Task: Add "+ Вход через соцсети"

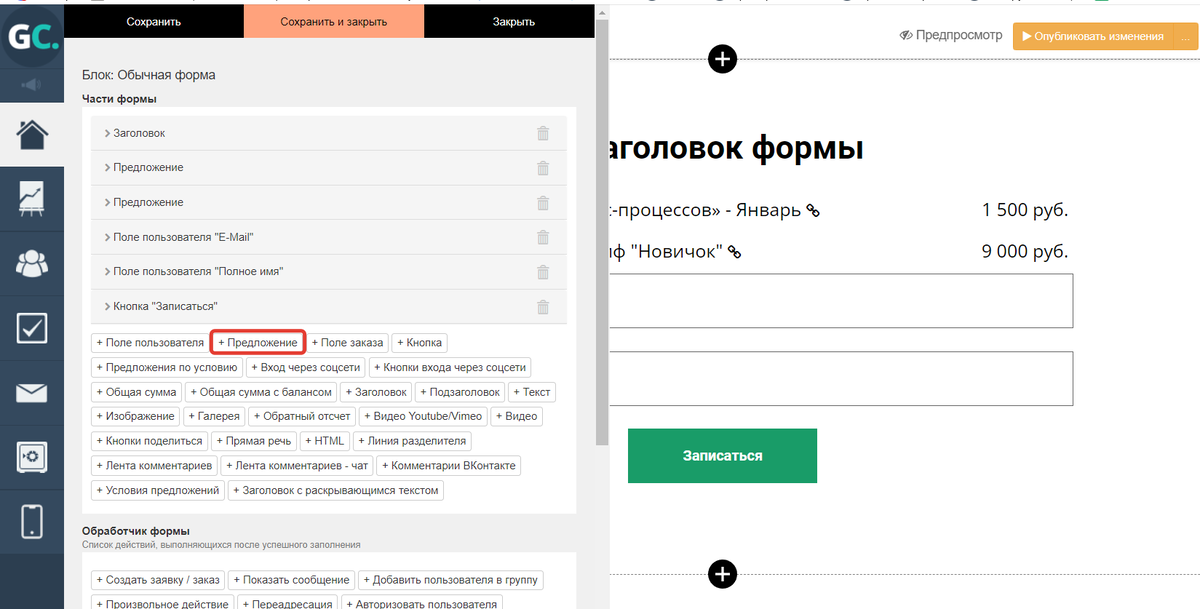Action: [x=305, y=367]
